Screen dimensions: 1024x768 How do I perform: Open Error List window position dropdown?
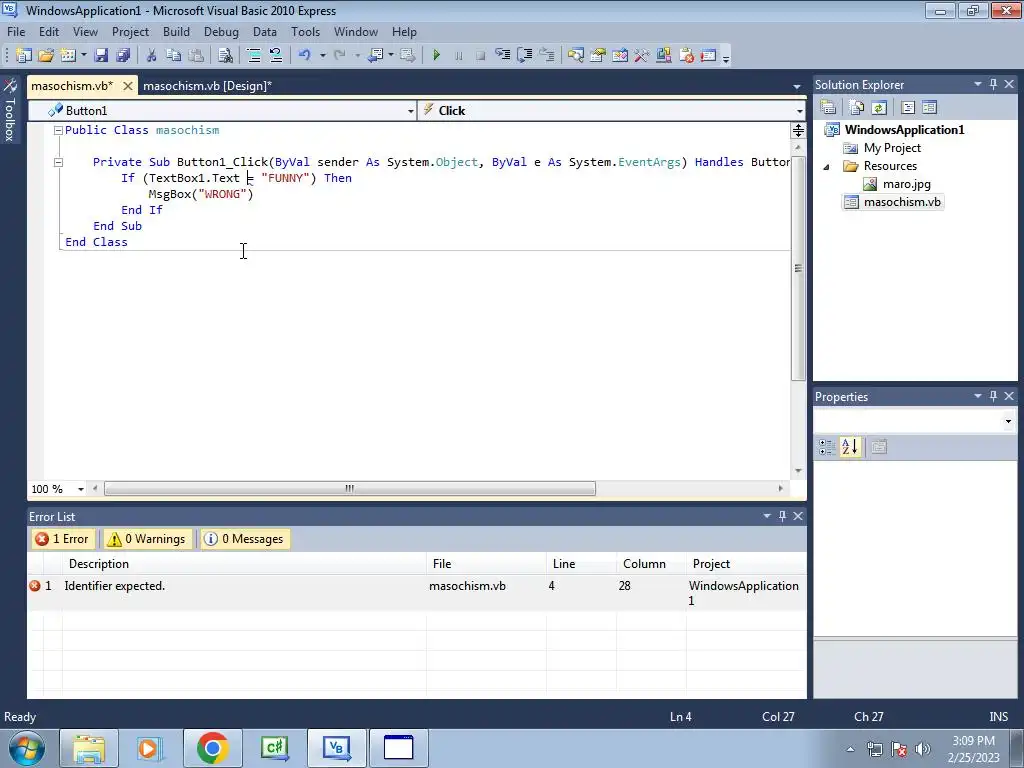(767, 516)
